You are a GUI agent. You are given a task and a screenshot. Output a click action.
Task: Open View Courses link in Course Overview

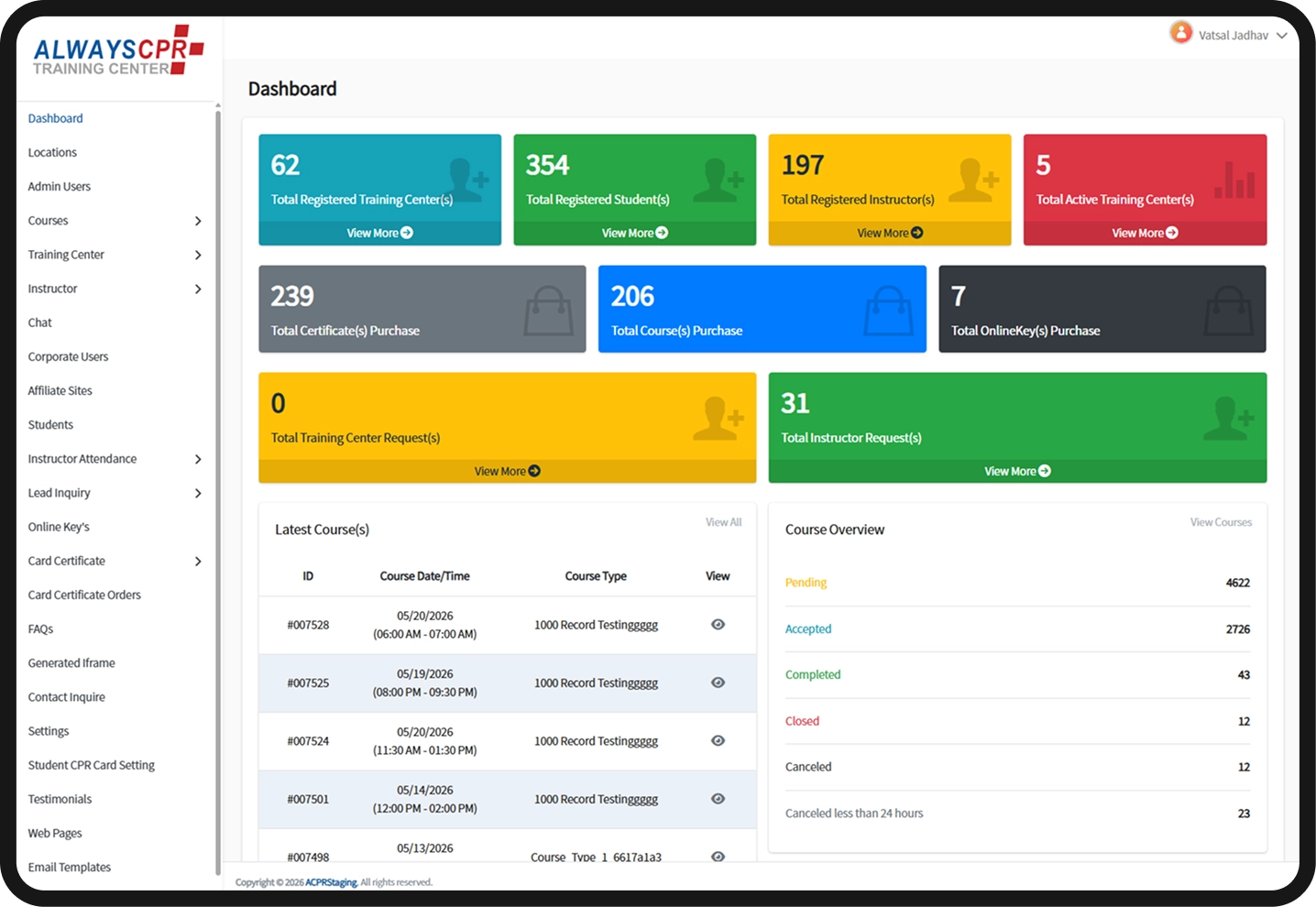pos(1221,522)
